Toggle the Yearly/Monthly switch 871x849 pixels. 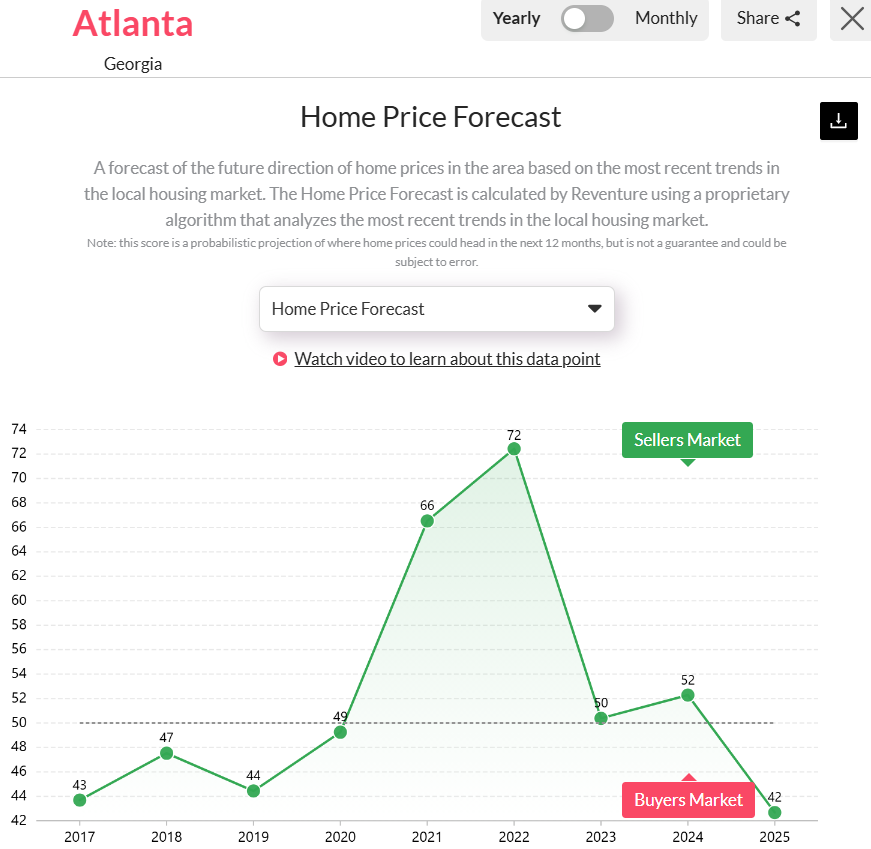587,19
